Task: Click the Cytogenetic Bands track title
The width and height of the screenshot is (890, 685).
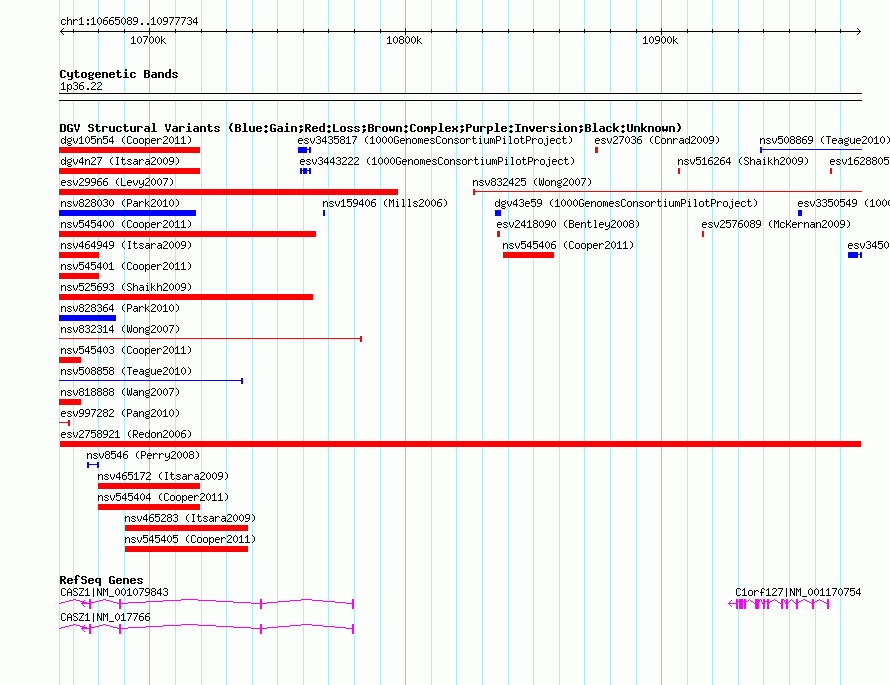Action: click(119, 74)
